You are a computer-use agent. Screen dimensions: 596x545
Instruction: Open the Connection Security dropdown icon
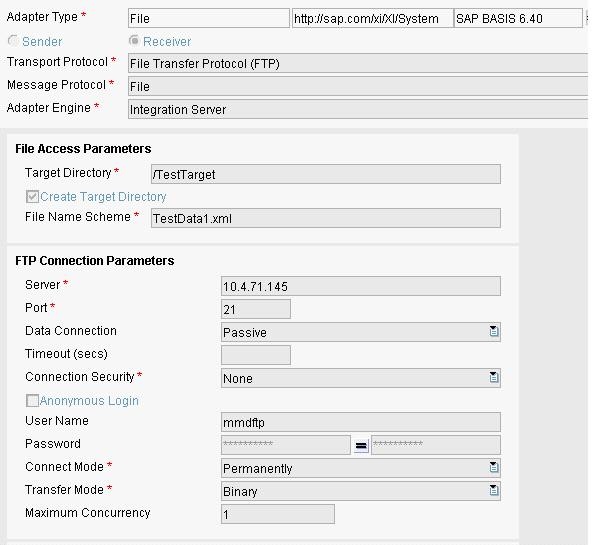tap(493, 377)
